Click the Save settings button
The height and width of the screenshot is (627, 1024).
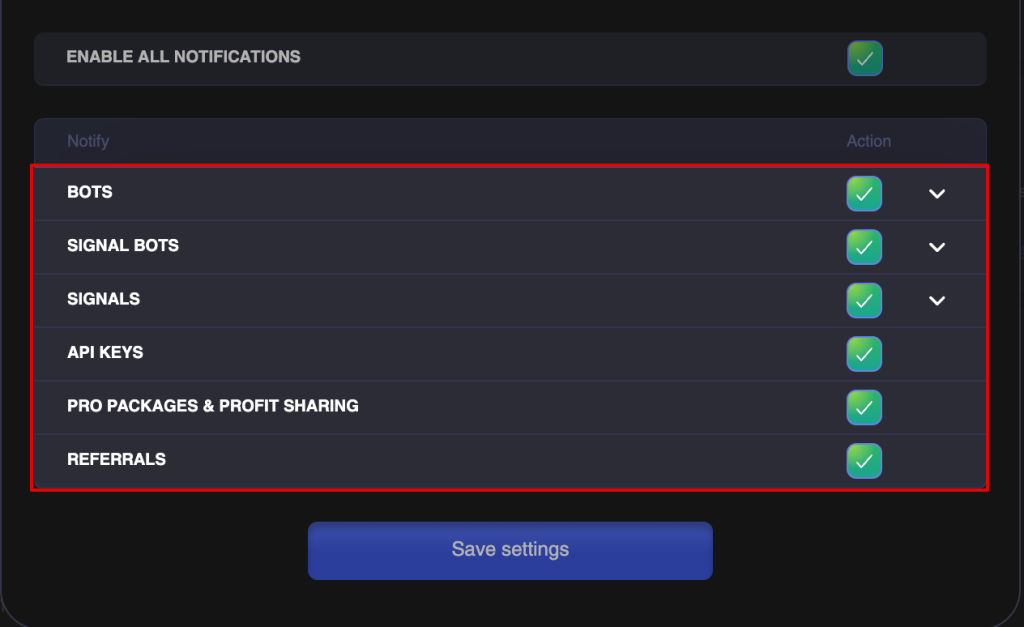pyautogui.click(x=510, y=550)
